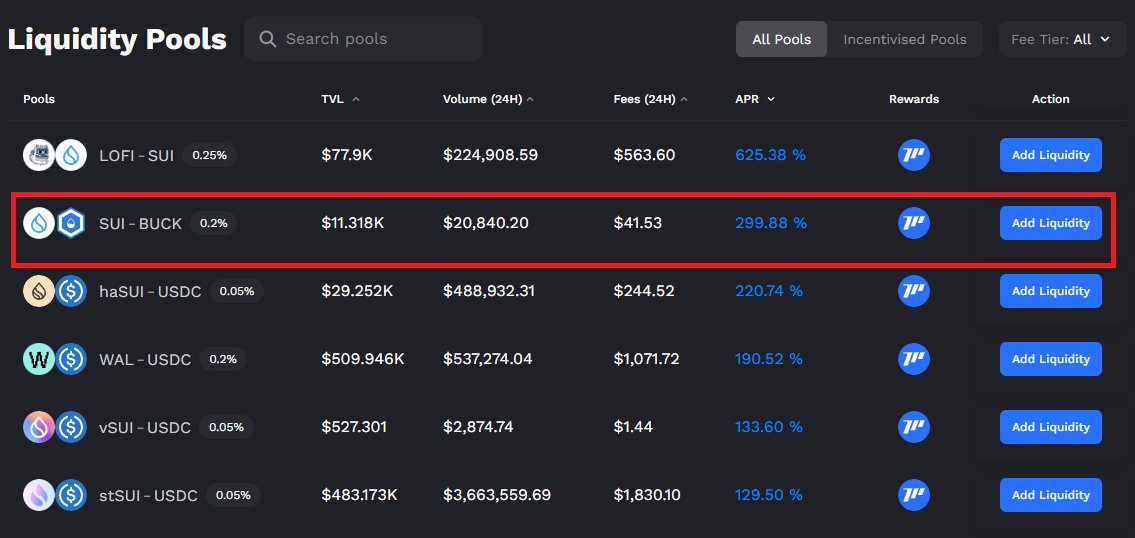Viewport: 1135px width, 538px height.
Task: Click the LOFI token icon
Action: click(39, 155)
